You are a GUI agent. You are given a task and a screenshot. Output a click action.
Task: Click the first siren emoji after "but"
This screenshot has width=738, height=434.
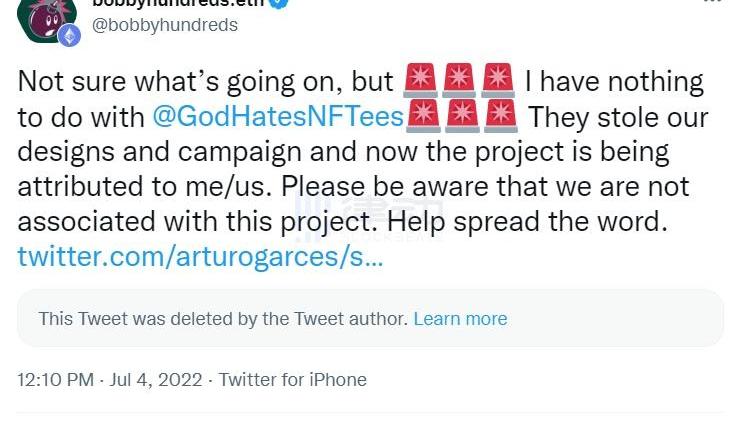419,81
